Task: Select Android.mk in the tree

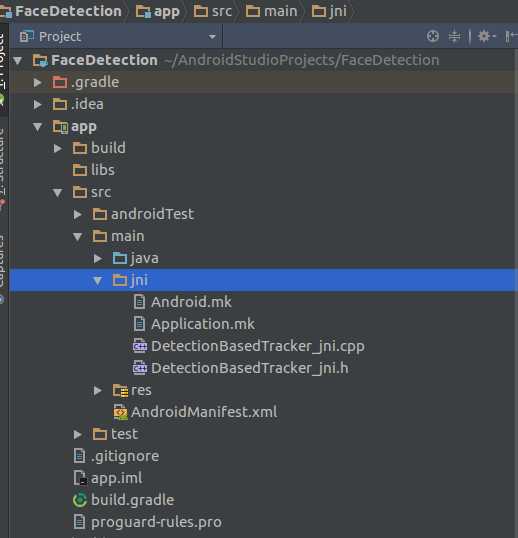Action: coord(191,302)
